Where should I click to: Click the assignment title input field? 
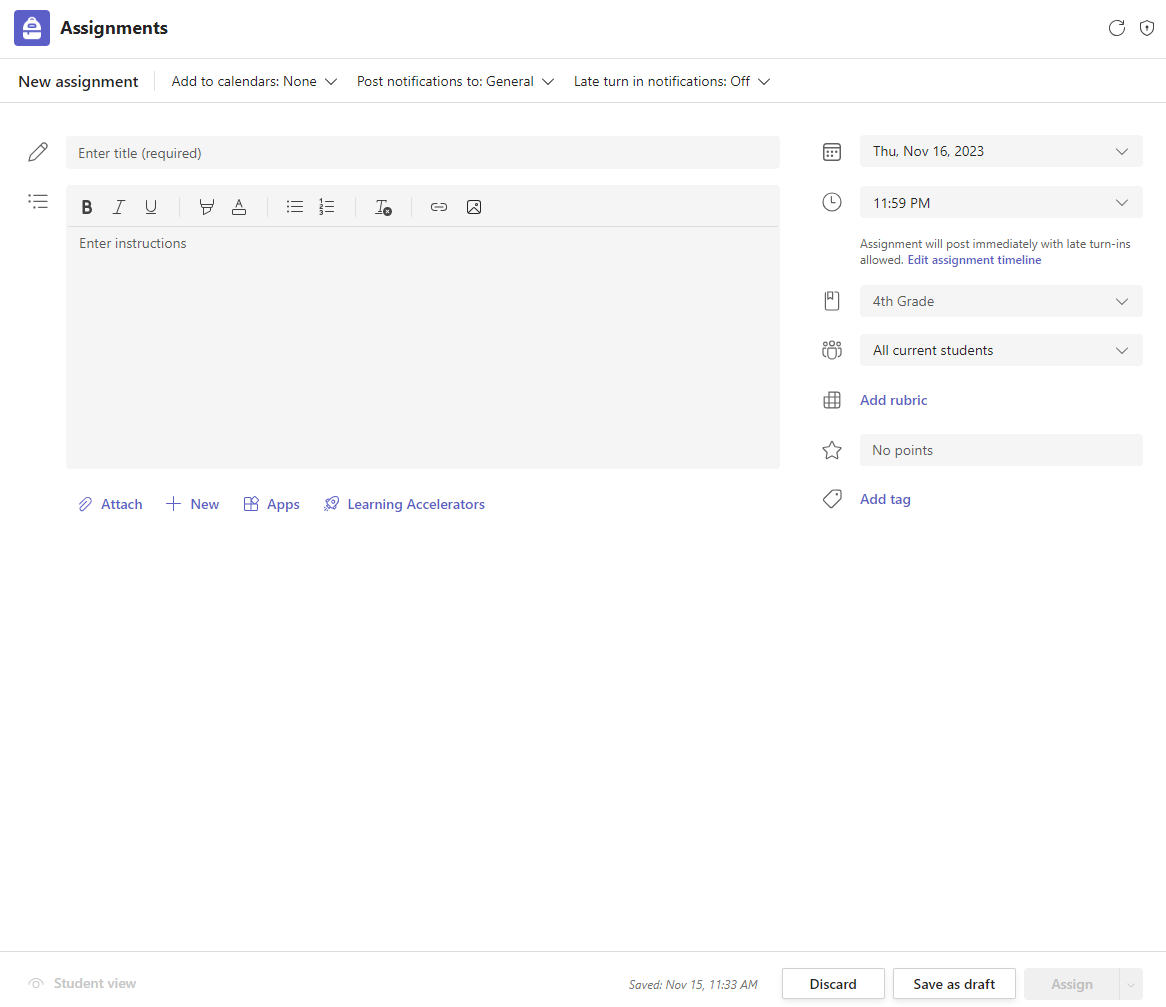tap(422, 153)
